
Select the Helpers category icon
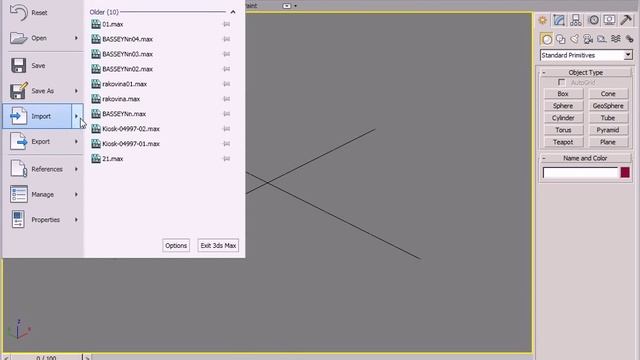click(602, 39)
